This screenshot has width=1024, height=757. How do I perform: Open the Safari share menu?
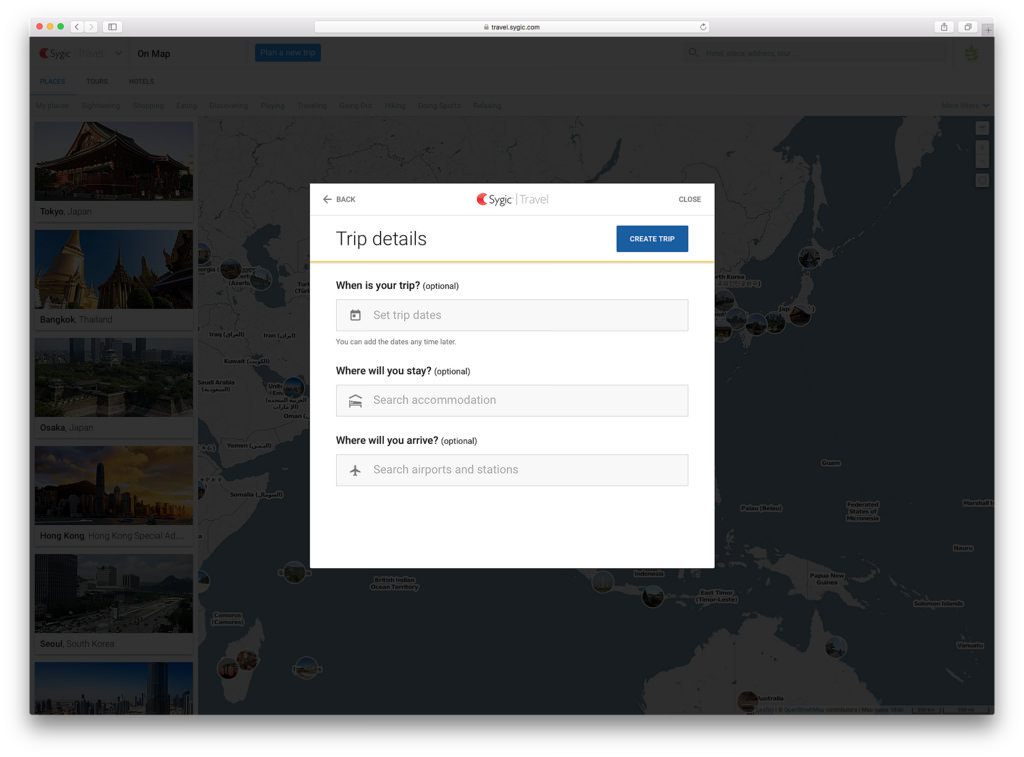point(944,27)
